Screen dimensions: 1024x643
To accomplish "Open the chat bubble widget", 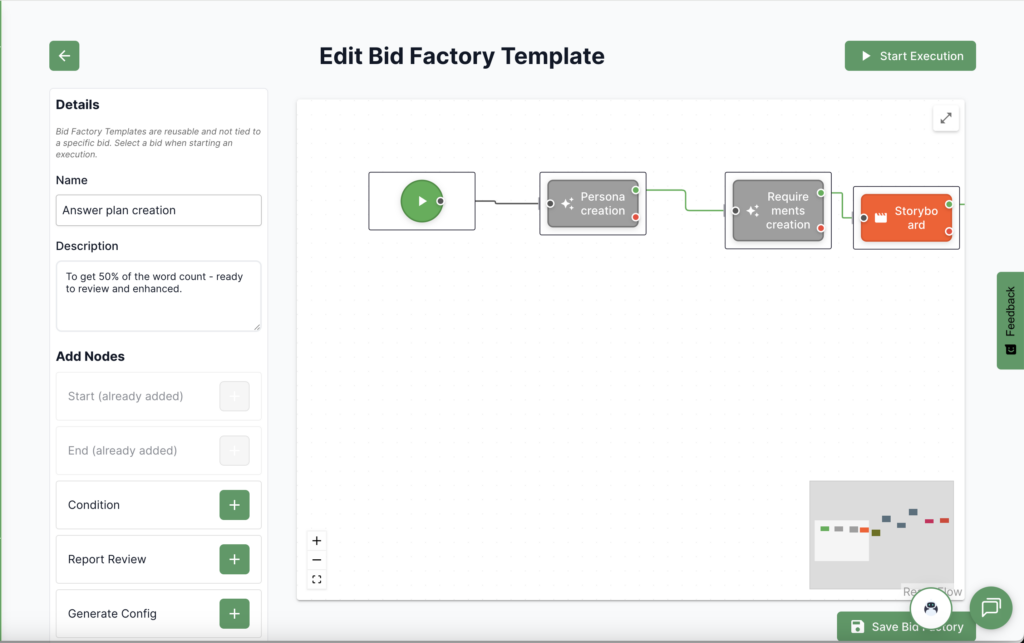I will pos(991,607).
